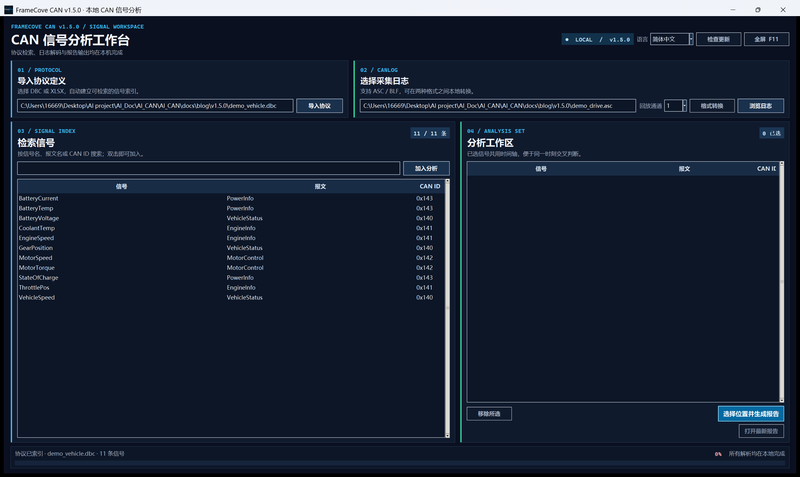Select the BatteryTemp signal row
Image resolution: width=800 pixels, height=477 pixels.
(231, 208)
